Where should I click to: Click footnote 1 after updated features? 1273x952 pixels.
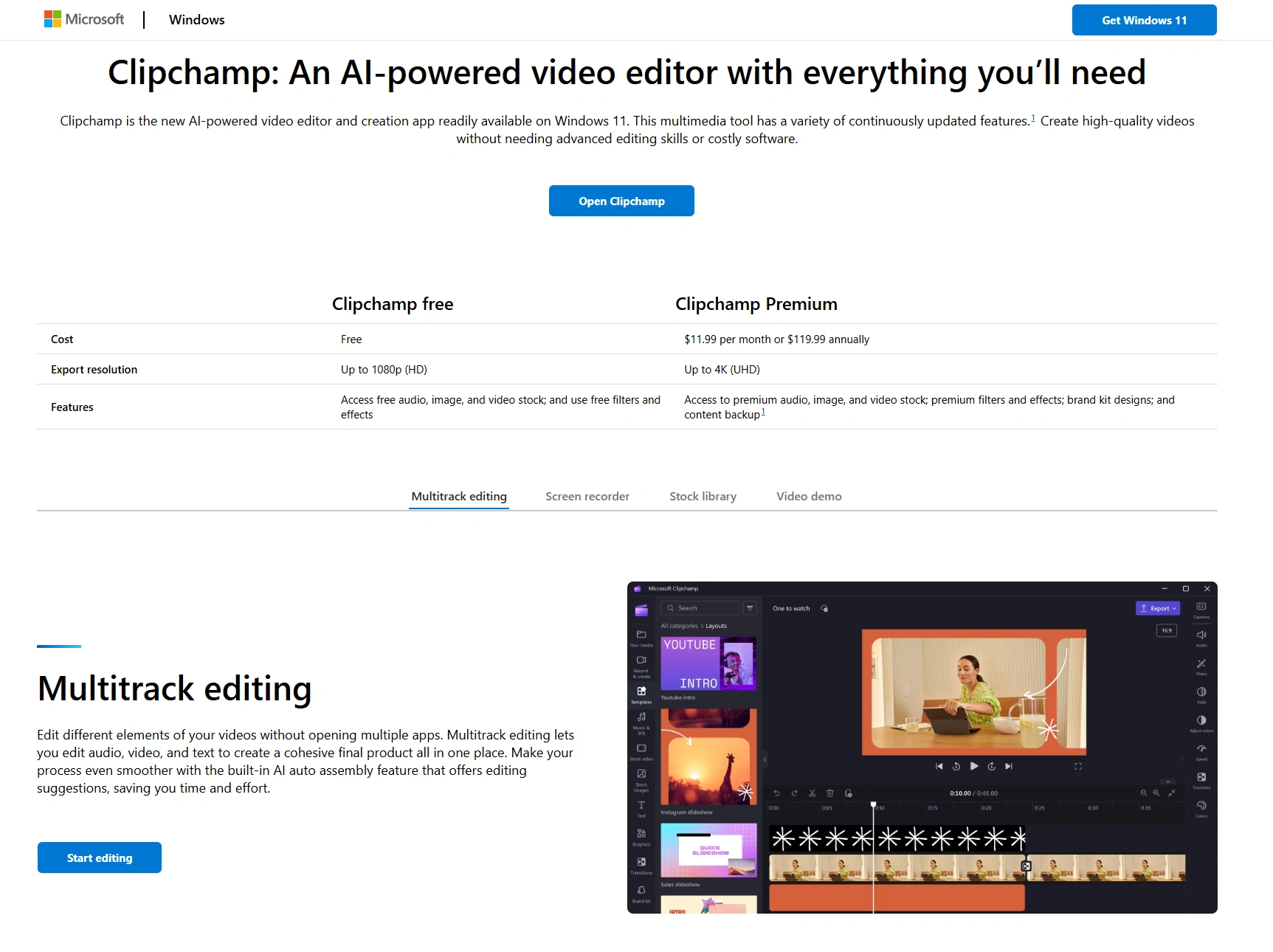click(1033, 118)
